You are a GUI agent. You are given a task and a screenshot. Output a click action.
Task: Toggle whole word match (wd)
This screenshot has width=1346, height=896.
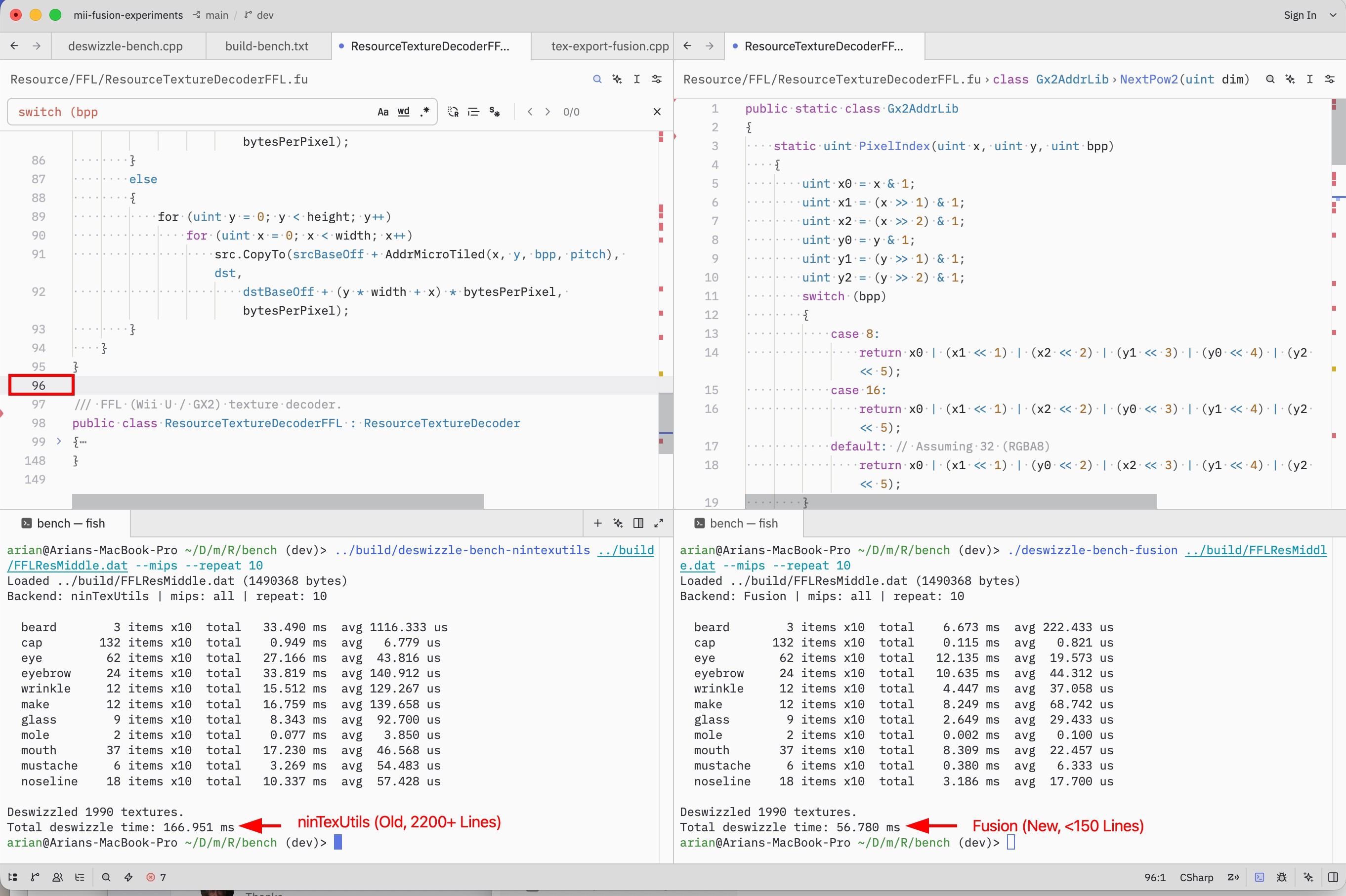pos(404,112)
